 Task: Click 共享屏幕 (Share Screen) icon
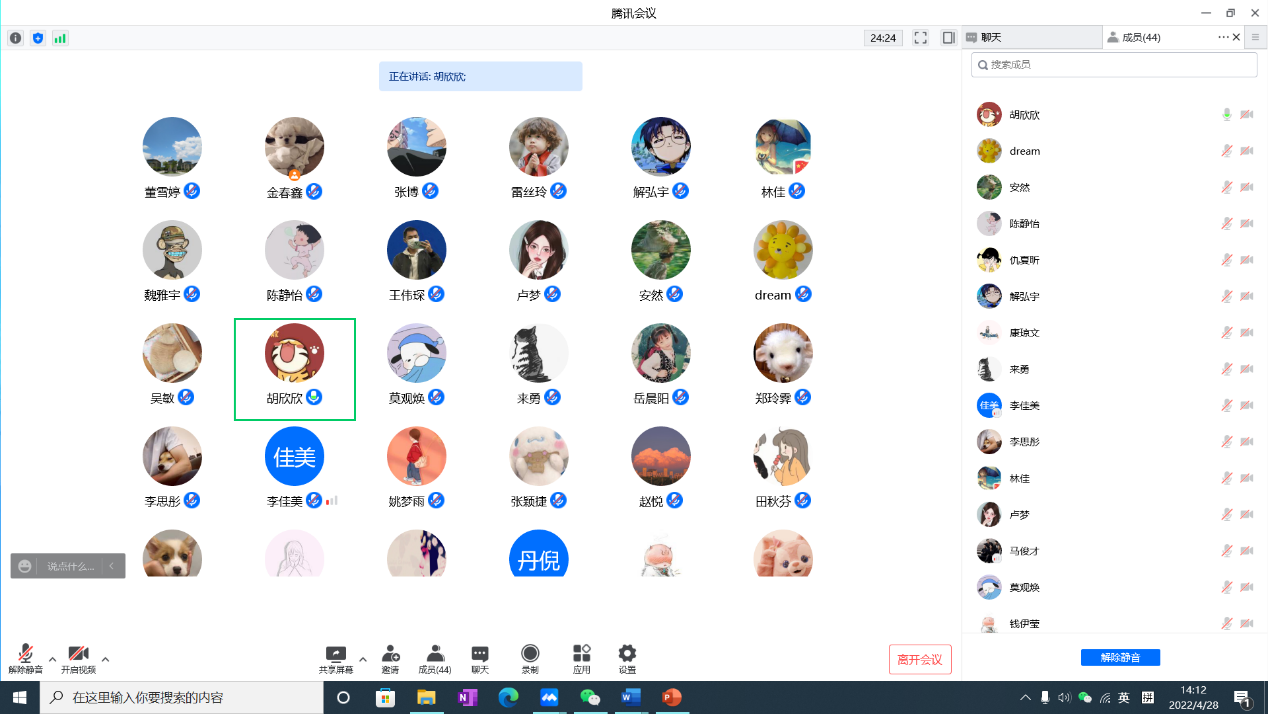(335, 658)
